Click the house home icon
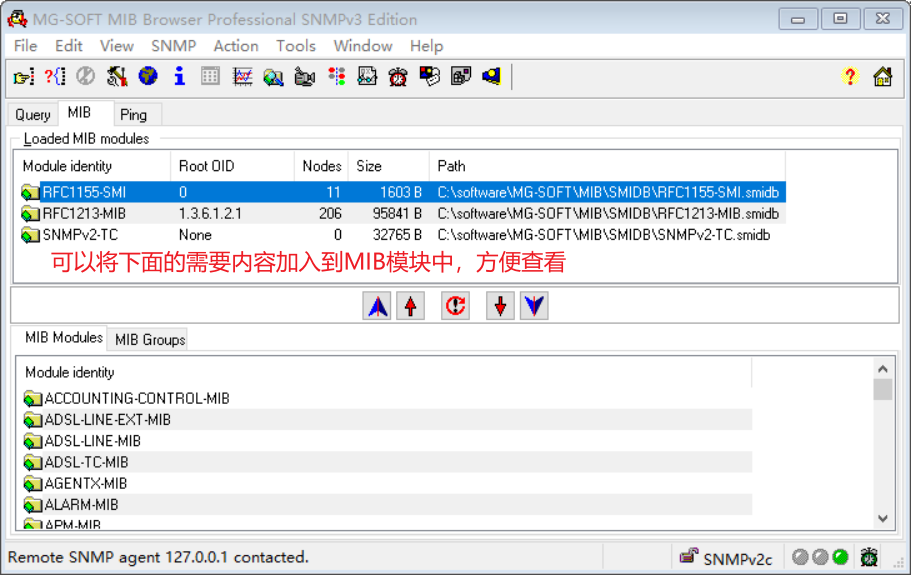 point(883,76)
